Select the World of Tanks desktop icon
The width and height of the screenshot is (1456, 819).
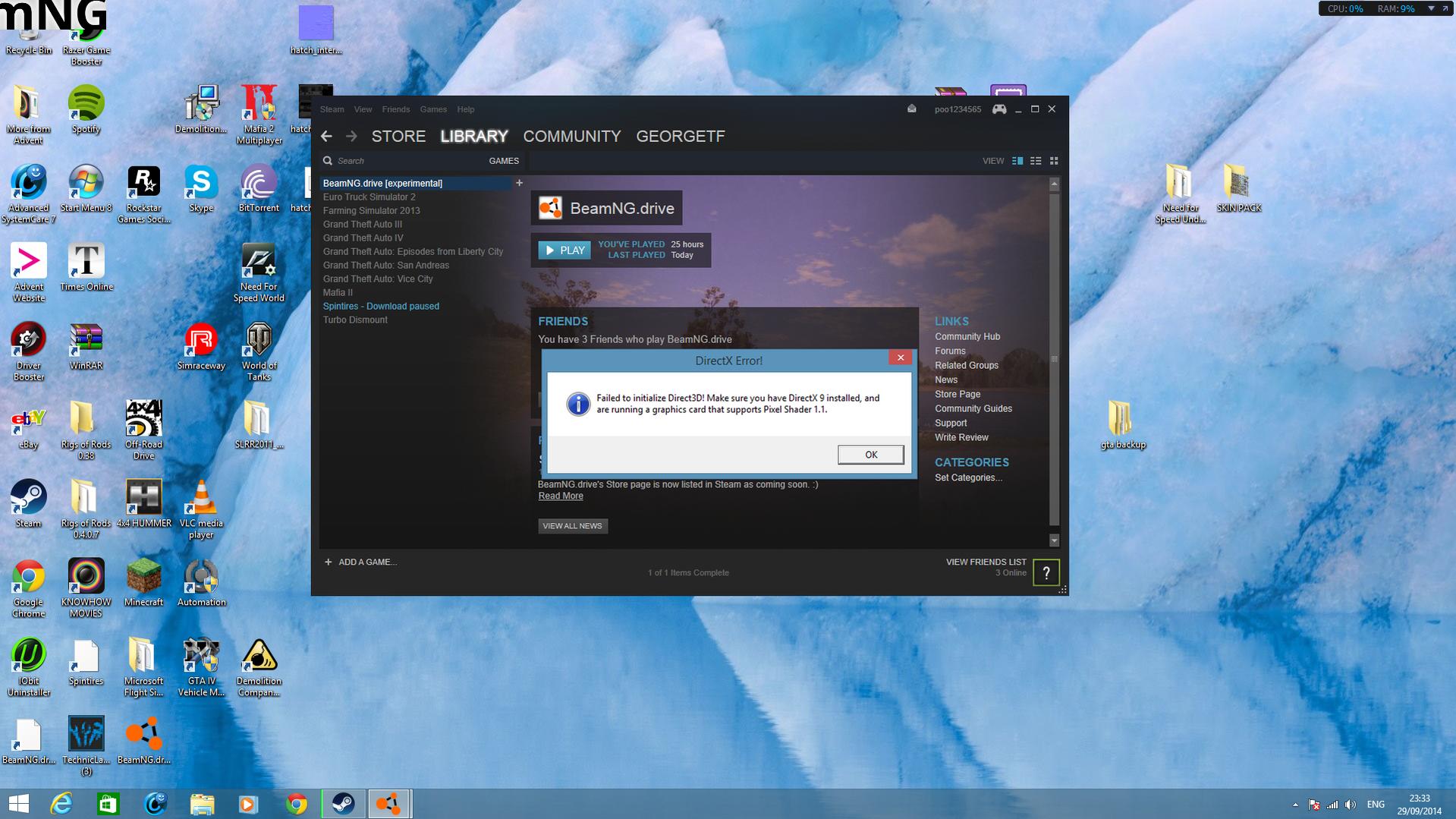259,351
